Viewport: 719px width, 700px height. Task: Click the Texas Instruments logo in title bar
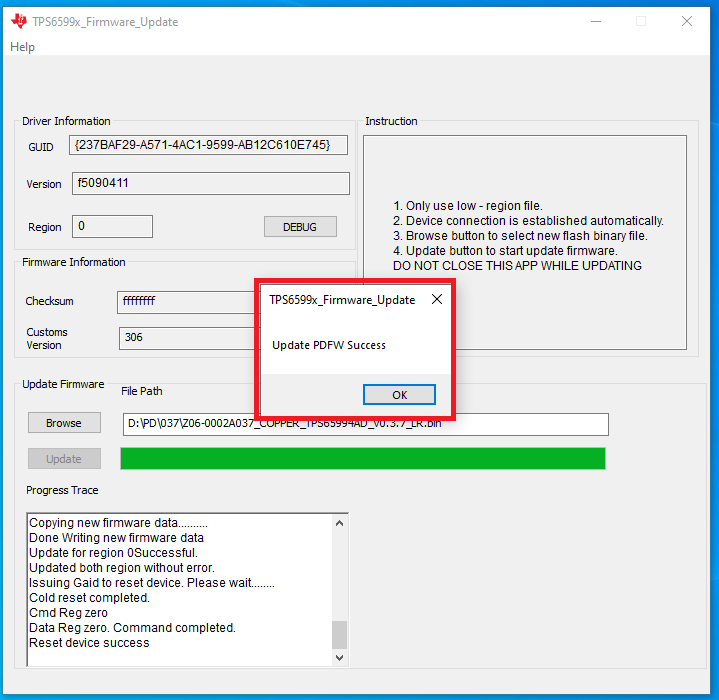click(18, 21)
